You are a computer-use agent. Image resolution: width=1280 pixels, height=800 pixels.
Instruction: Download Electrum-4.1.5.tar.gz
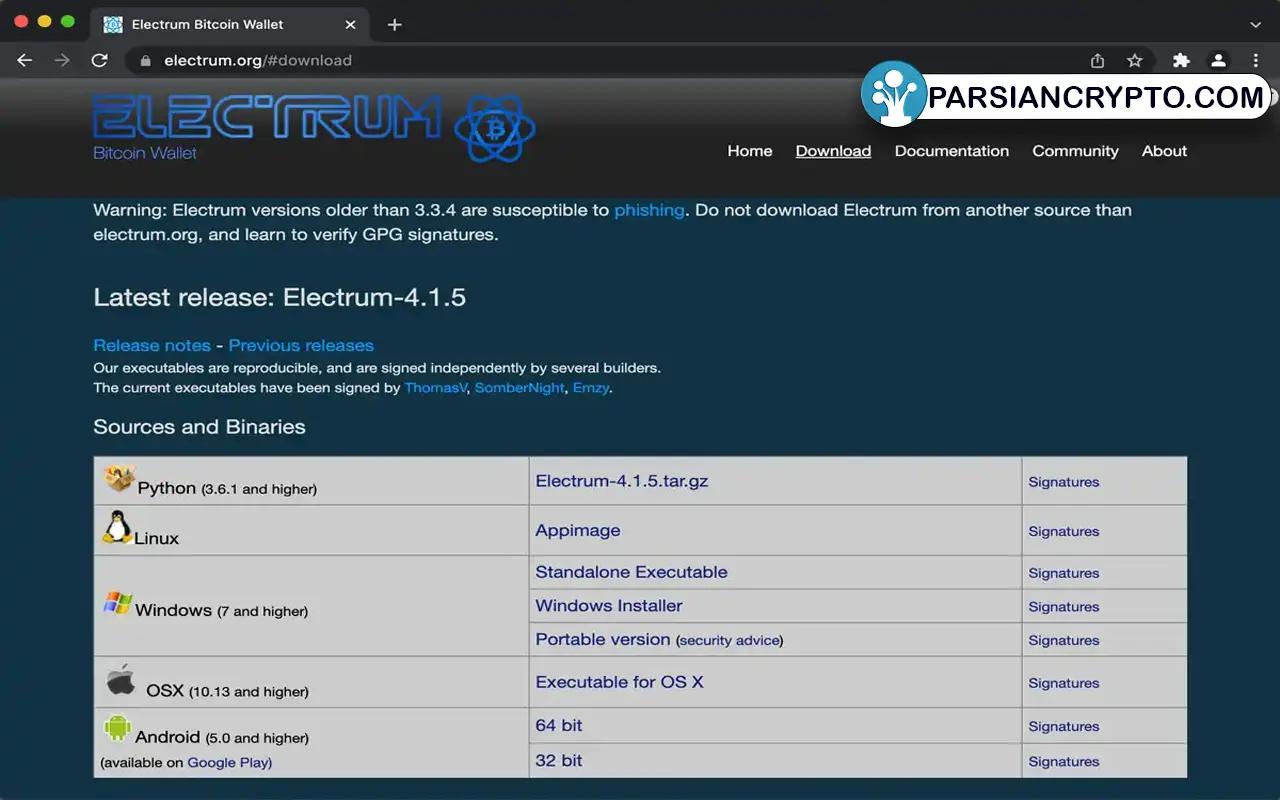click(622, 481)
